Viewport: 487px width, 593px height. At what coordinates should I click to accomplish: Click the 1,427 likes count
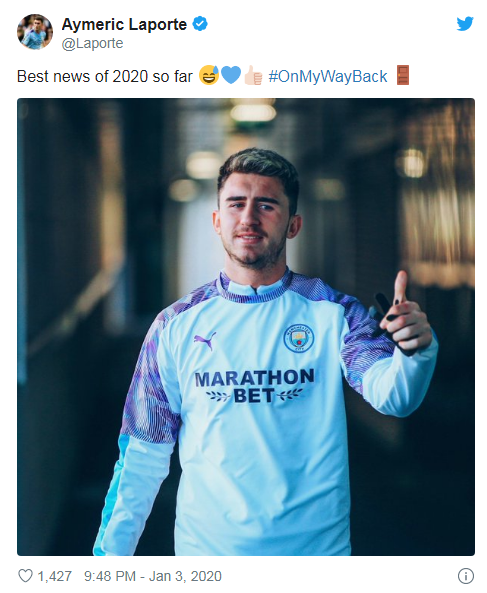pyautogui.click(x=54, y=576)
